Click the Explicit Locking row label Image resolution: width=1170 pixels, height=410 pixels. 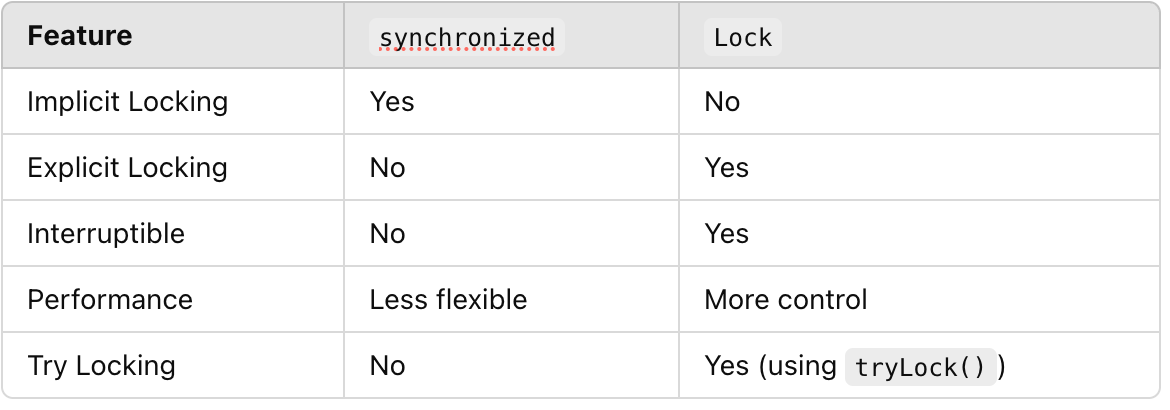pos(128,168)
